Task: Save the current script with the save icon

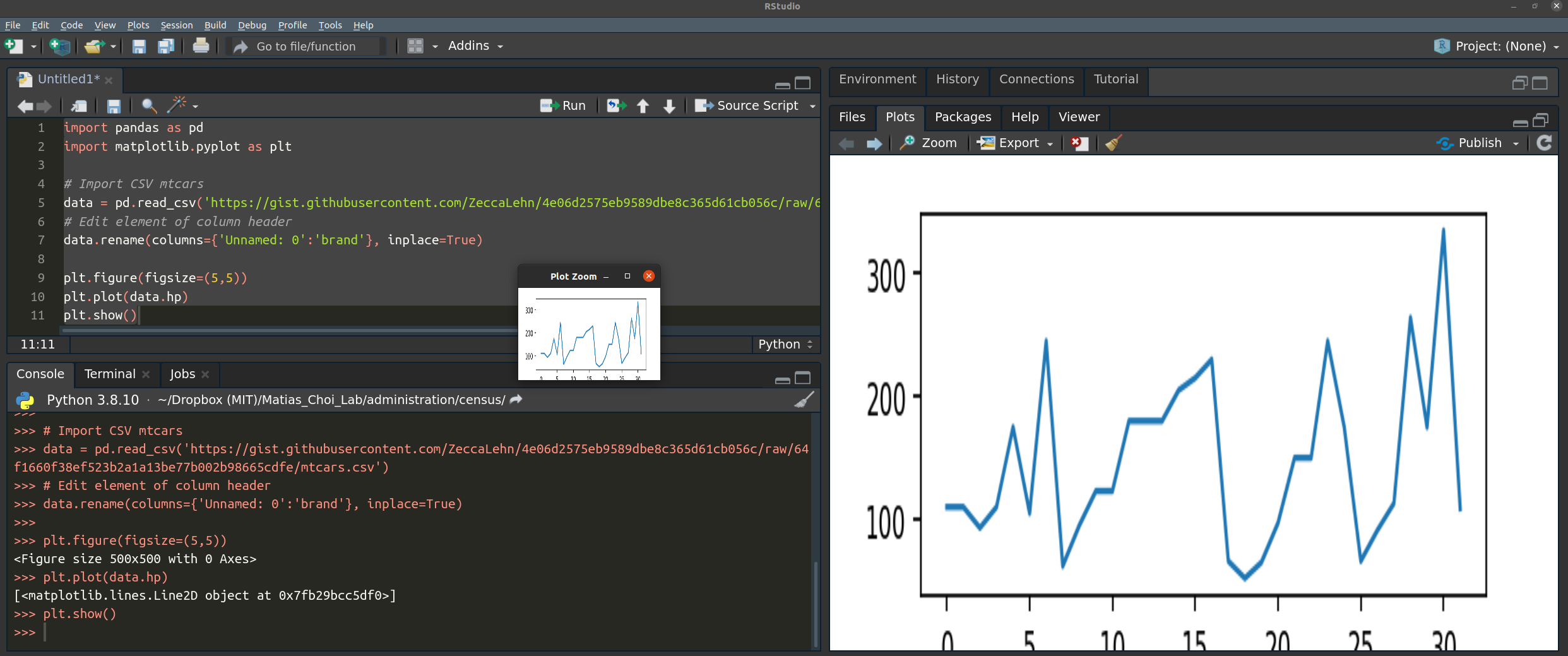Action: [114, 106]
